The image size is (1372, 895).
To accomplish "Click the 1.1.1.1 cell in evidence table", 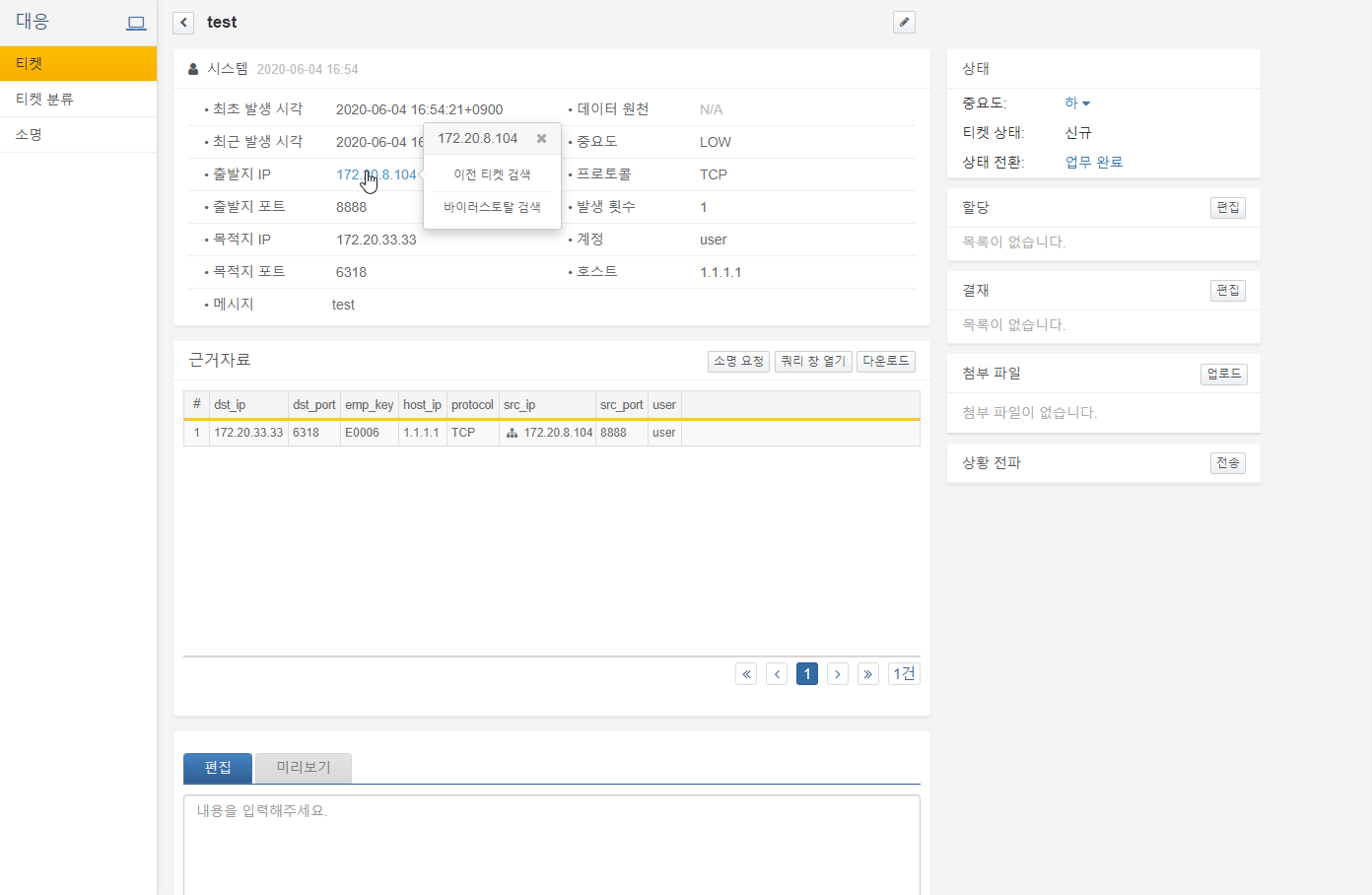I will click(x=423, y=433).
